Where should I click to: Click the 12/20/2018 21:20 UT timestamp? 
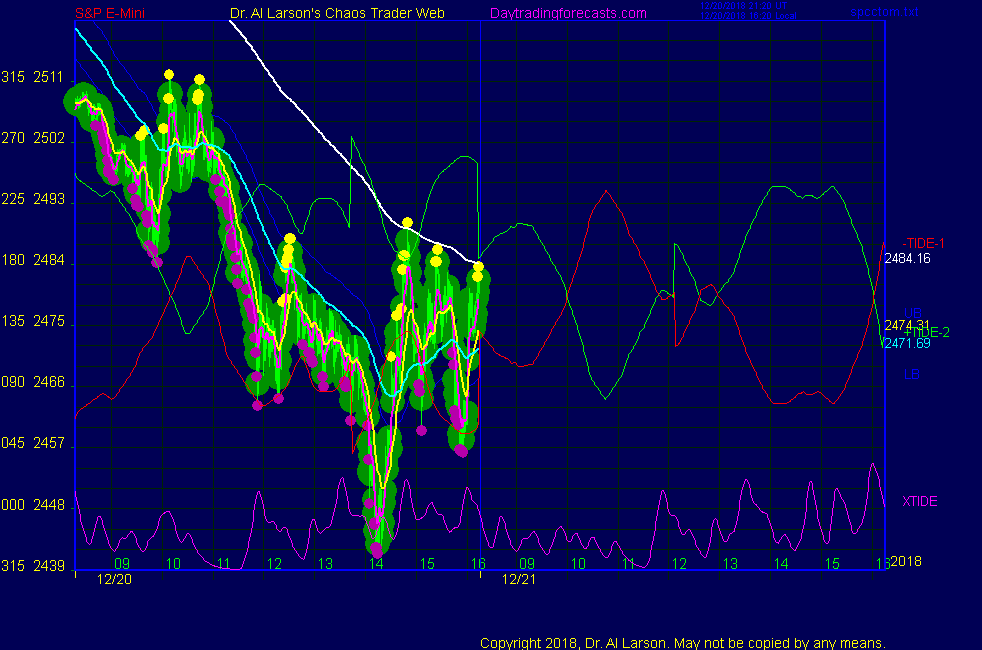[745, 6]
